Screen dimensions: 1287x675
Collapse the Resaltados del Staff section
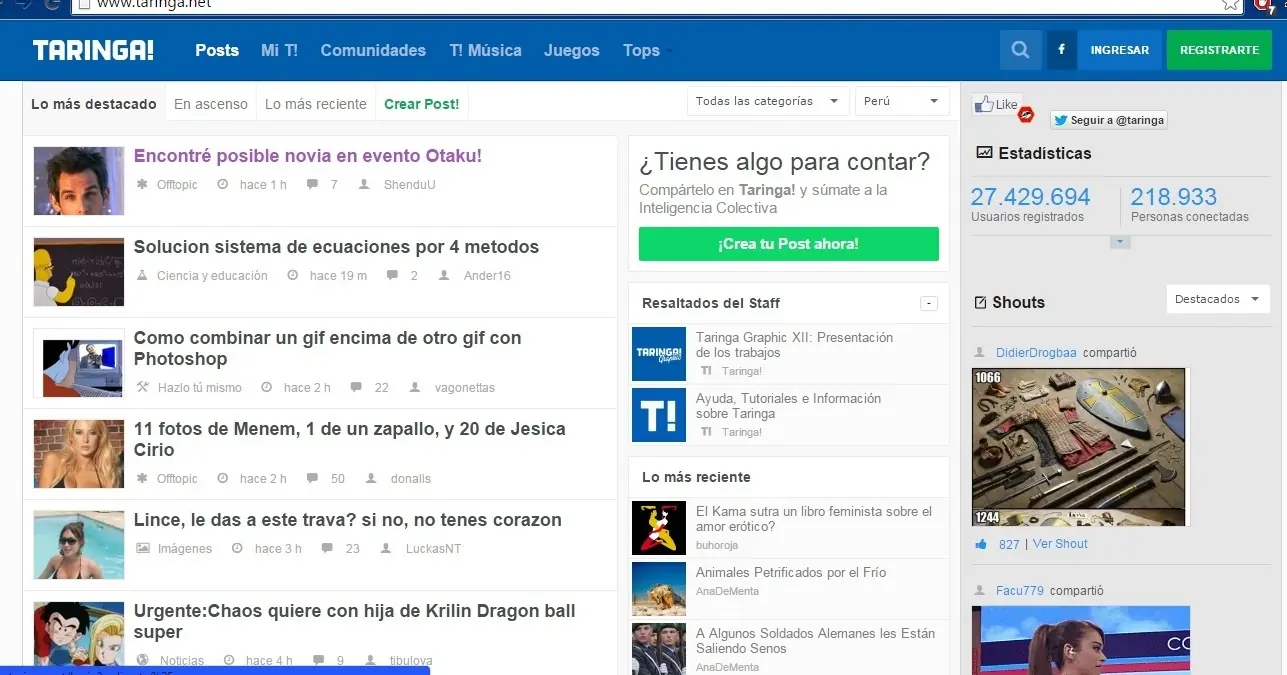tap(929, 303)
